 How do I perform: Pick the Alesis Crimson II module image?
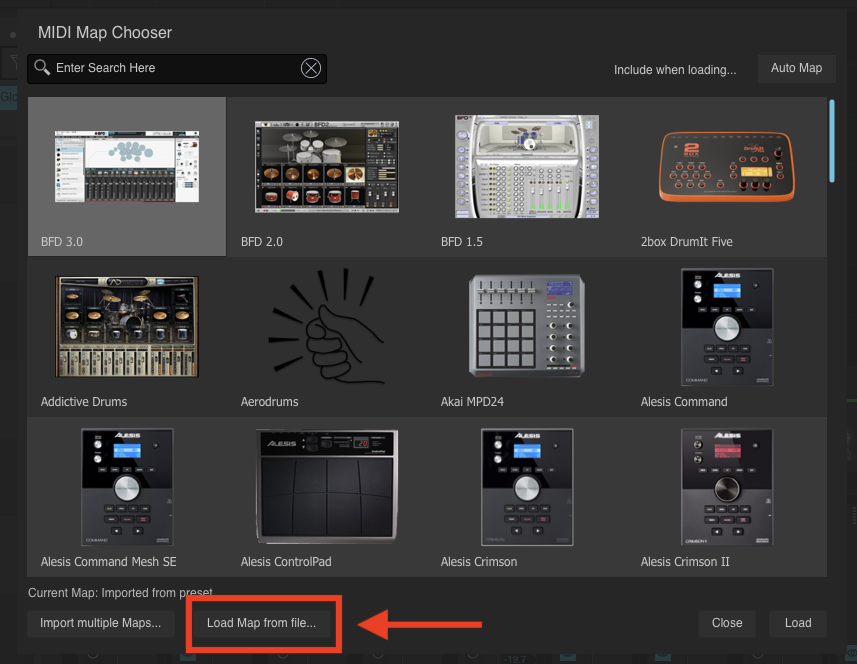[x=727, y=486]
